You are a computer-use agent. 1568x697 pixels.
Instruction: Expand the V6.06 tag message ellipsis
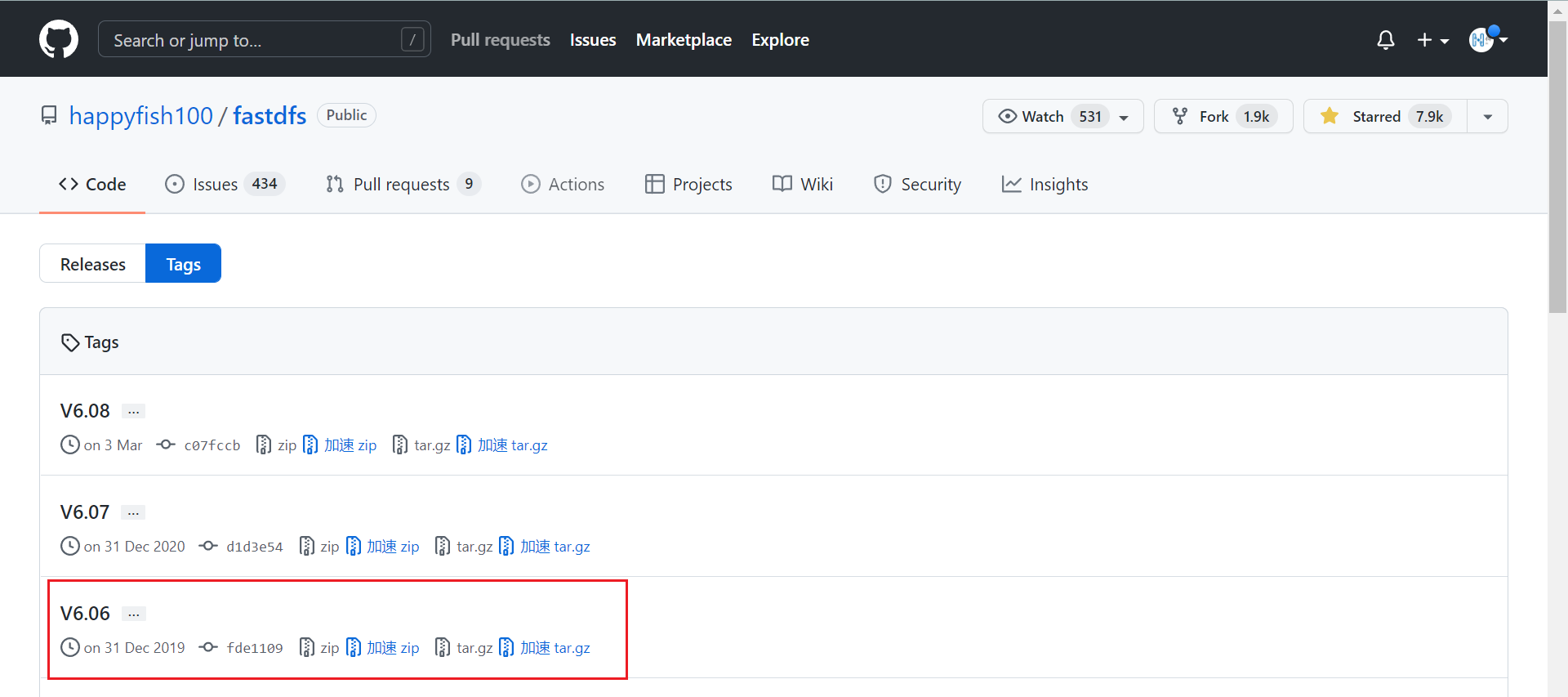(x=133, y=614)
